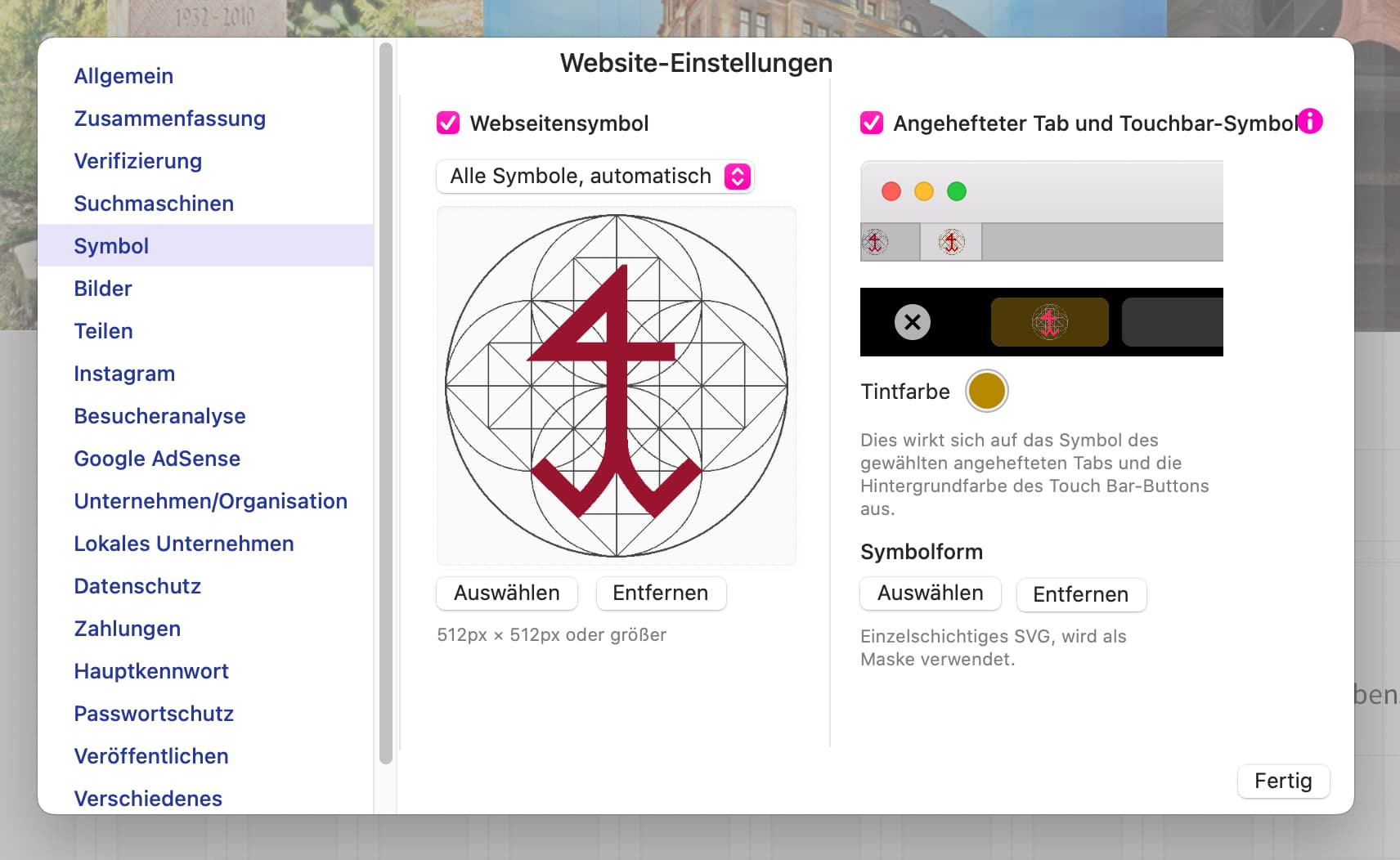The image size is (1400, 860).
Task: Click the yellow dot in tab preview
Action: click(x=924, y=191)
